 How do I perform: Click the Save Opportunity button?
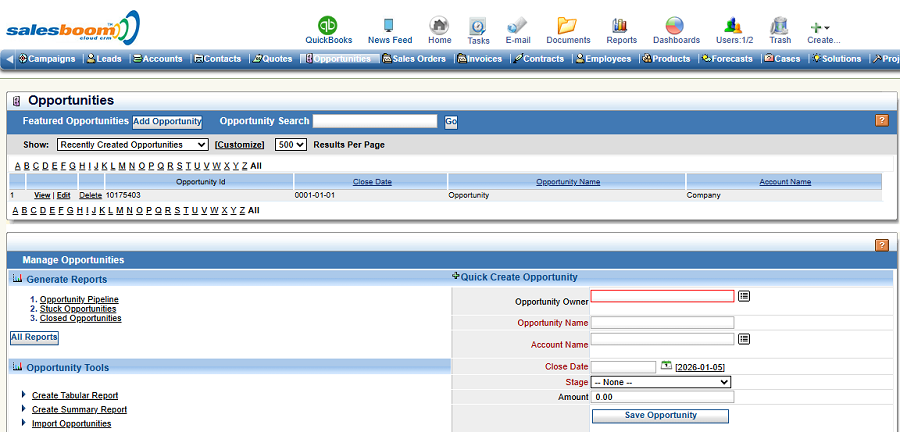(x=660, y=415)
